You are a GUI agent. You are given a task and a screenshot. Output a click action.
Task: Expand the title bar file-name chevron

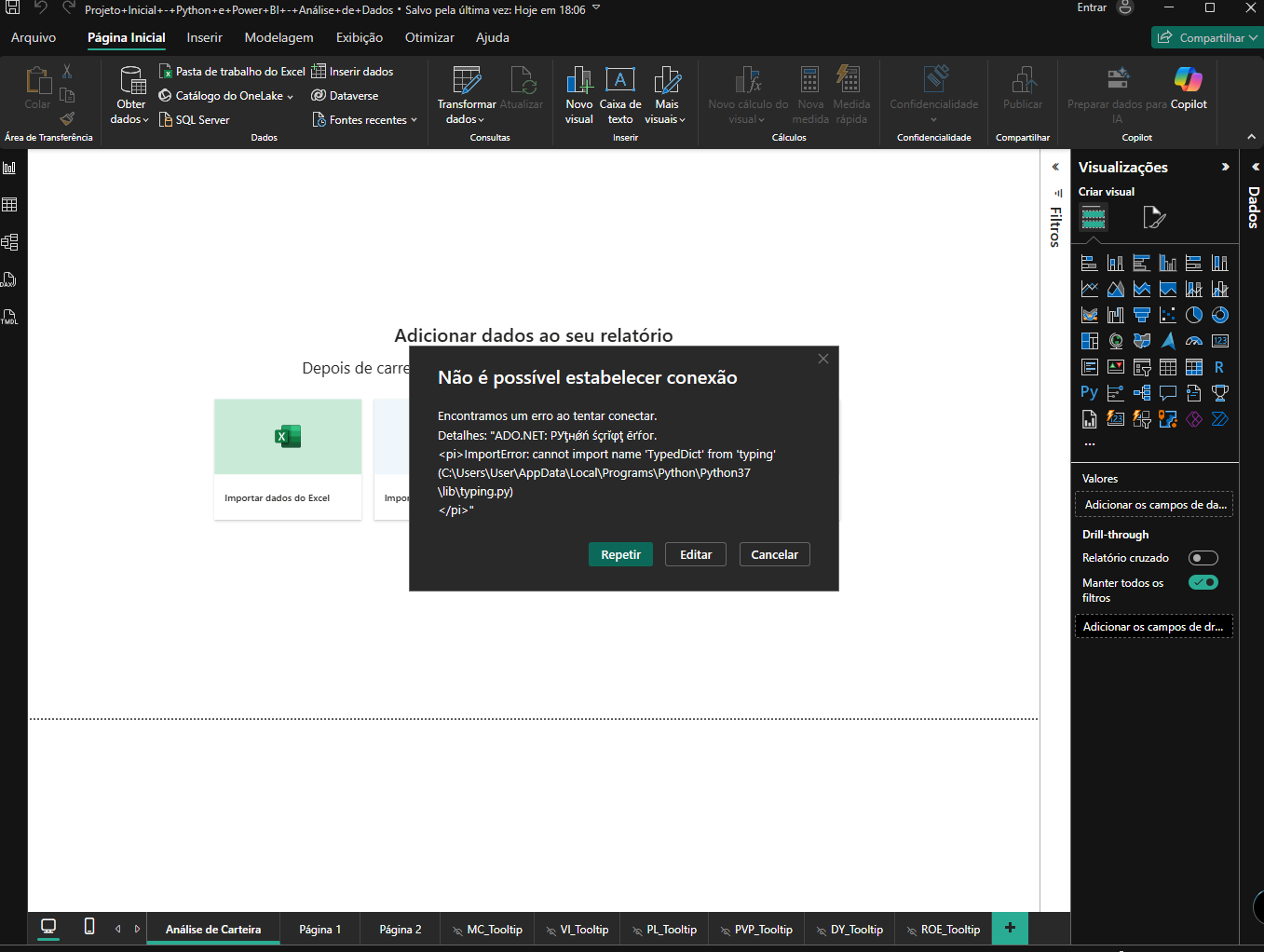(x=596, y=8)
